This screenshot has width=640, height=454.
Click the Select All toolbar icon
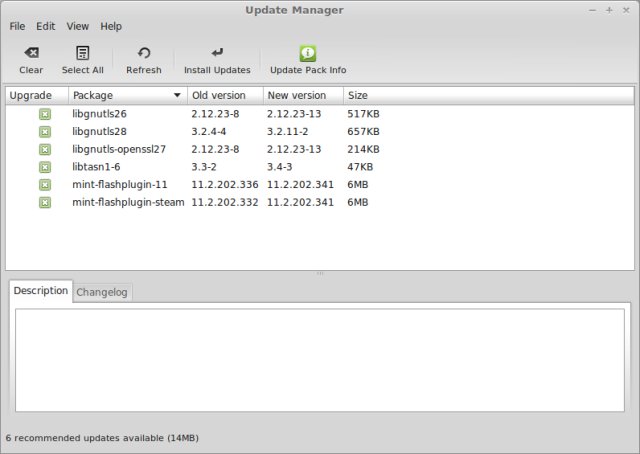[x=83, y=53]
